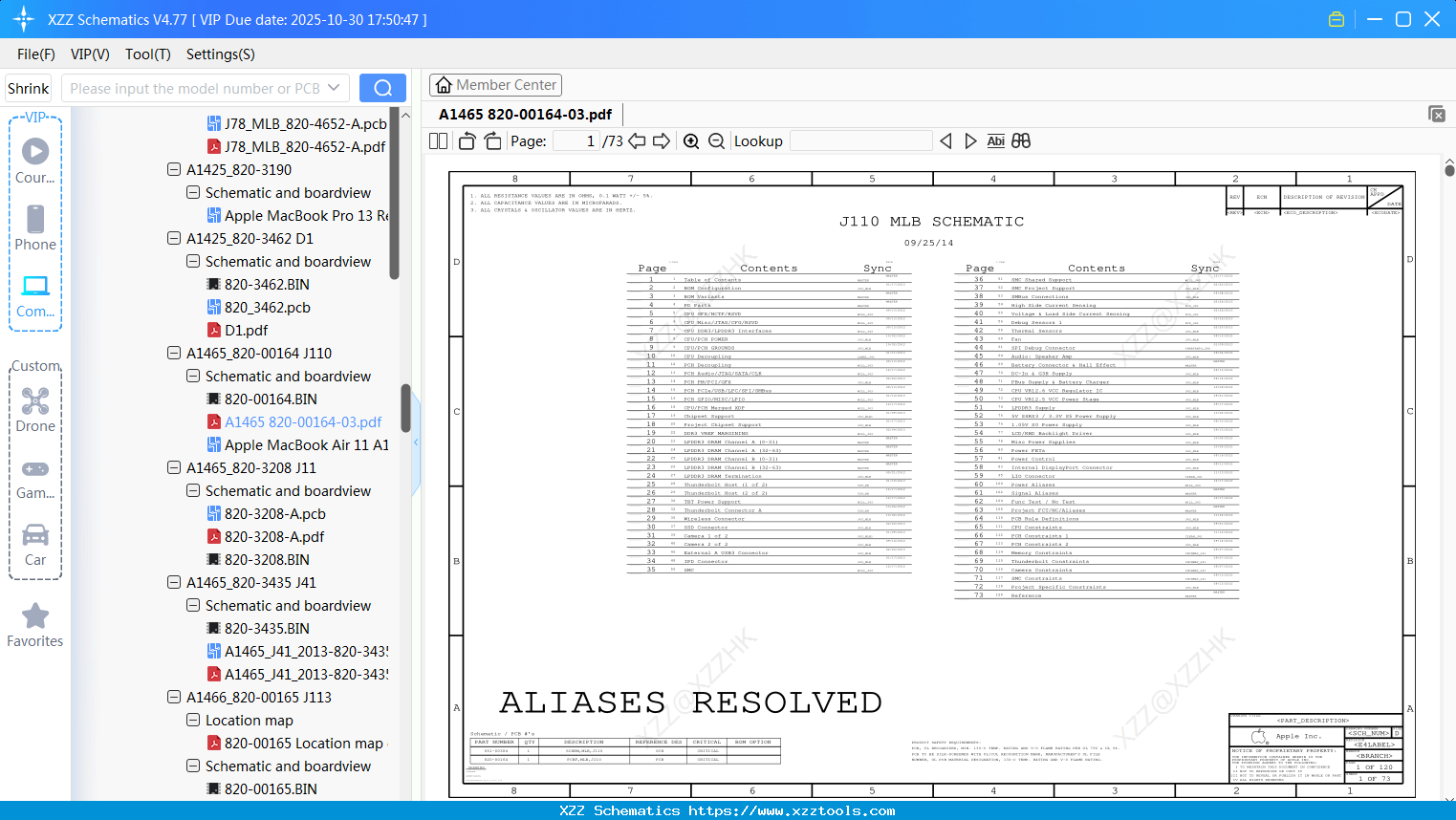This screenshot has height=820, width=1456.
Task: Go to next PDF page arrow
Action: (x=662, y=141)
